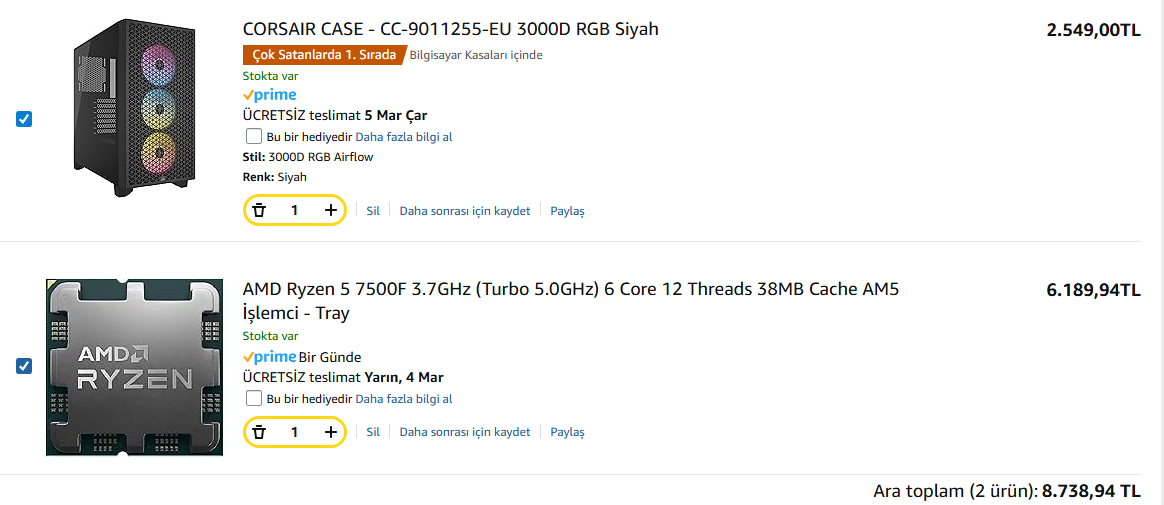The height and width of the screenshot is (505, 1164).
Task: Click trash icon for Corsair case quantity
Action: click(x=259, y=210)
